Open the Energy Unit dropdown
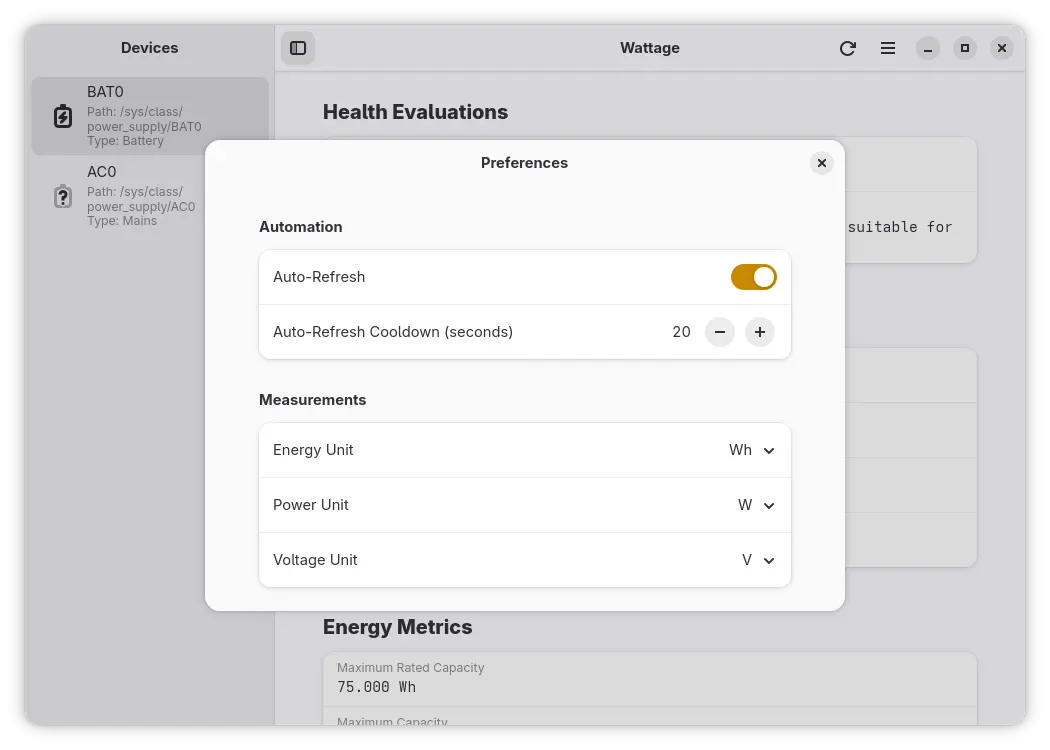The height and width of the screenshot is (750, 1050). tap(751, 450)
